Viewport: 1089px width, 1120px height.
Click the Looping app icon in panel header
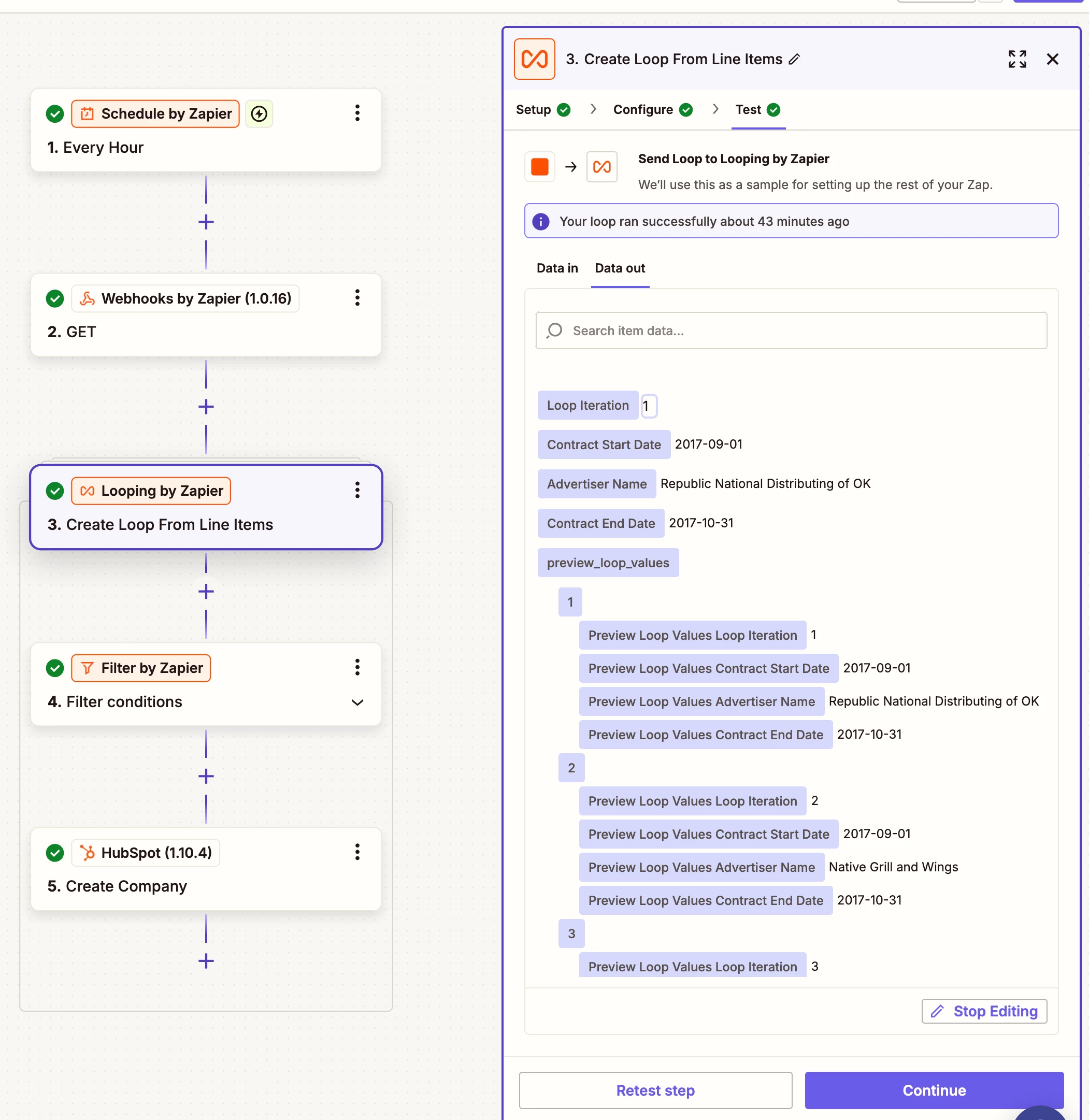(x=534, y=59)
